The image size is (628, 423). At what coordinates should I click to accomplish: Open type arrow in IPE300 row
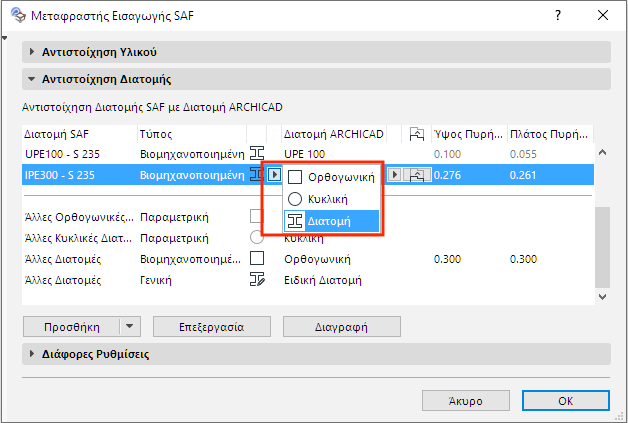[x=275, y=175]
